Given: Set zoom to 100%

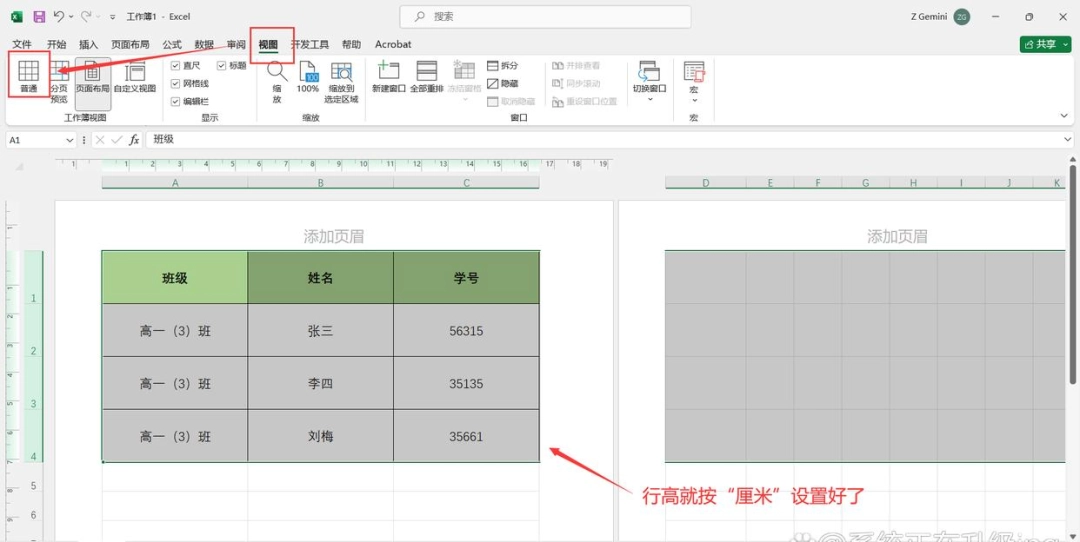Looking at the screenshot, I should 308,76.
